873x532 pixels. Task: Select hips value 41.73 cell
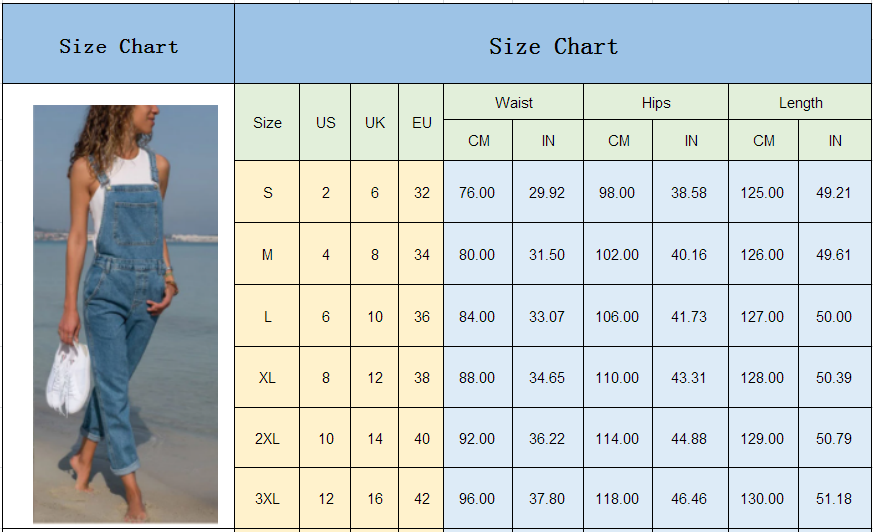[x=689, y=317]
